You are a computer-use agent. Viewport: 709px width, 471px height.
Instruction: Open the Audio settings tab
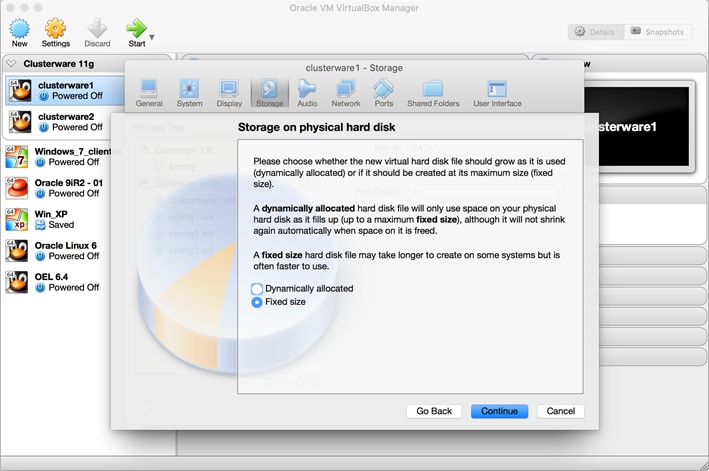point(307,93)
